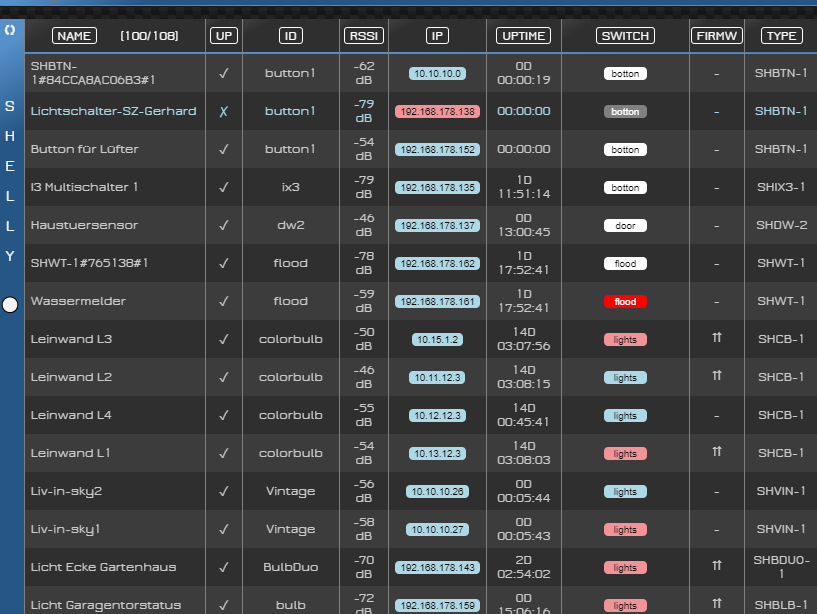Sort devices by RSSI header
817x614 pixels.
tap(364, 36)
